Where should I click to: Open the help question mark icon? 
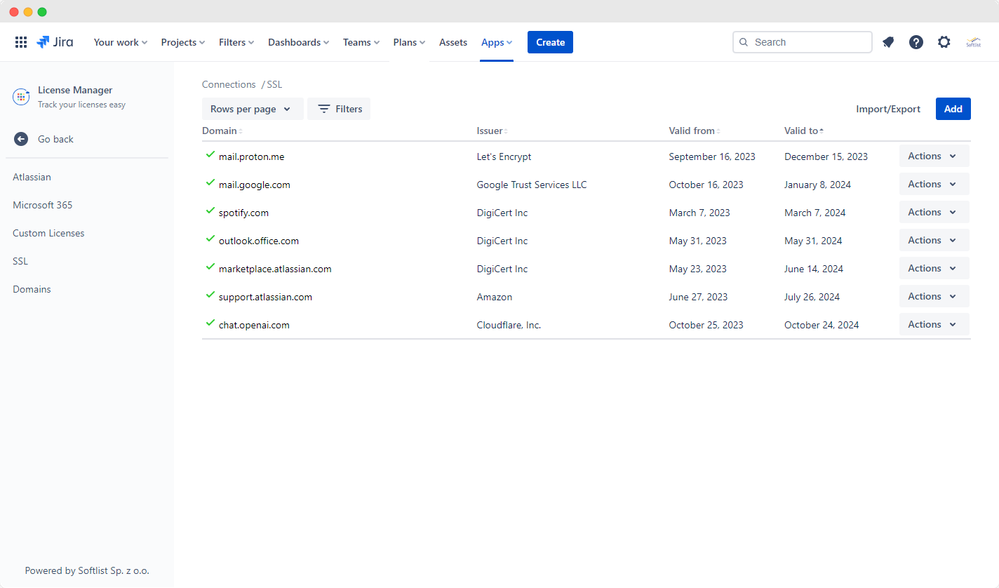tap(916, 42)
